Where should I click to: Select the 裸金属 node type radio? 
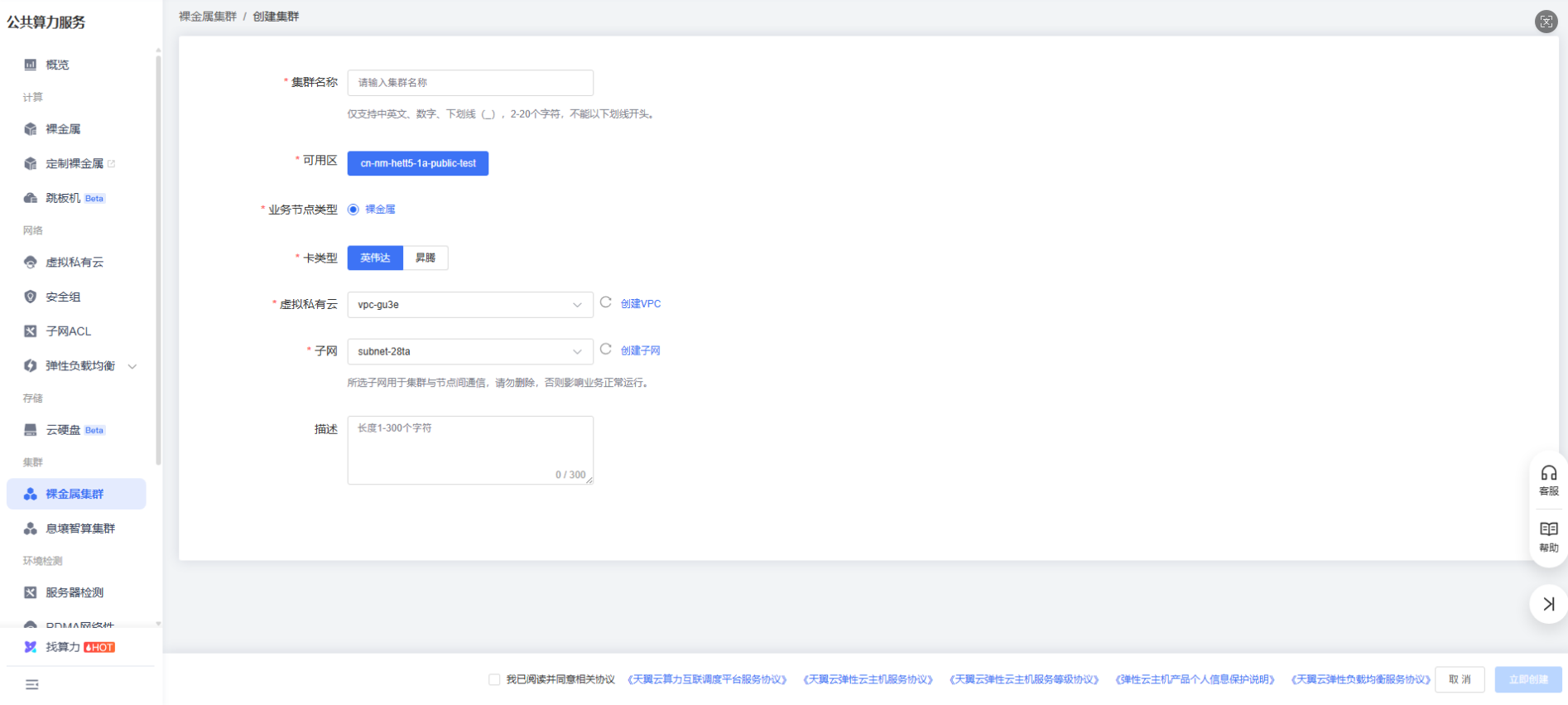[354, 210]
